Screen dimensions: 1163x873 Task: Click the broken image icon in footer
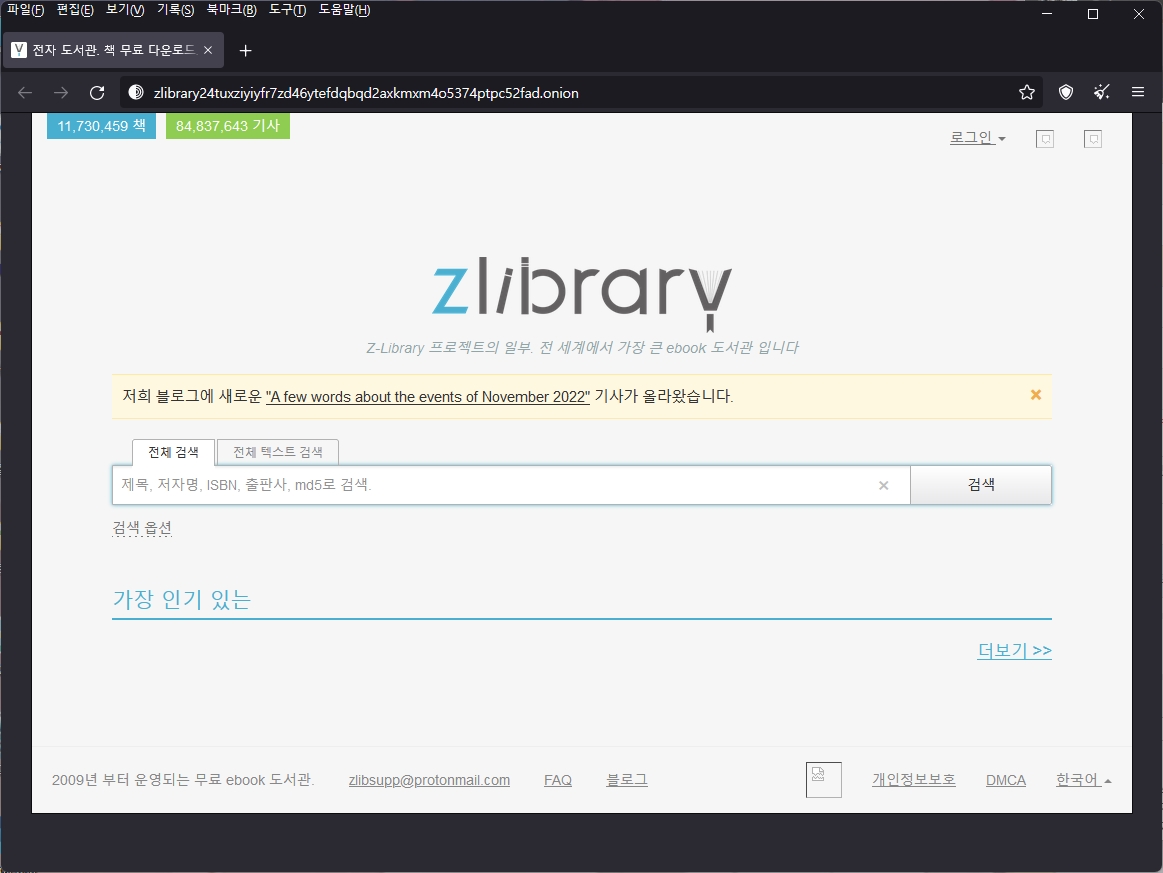click(823, 780)
